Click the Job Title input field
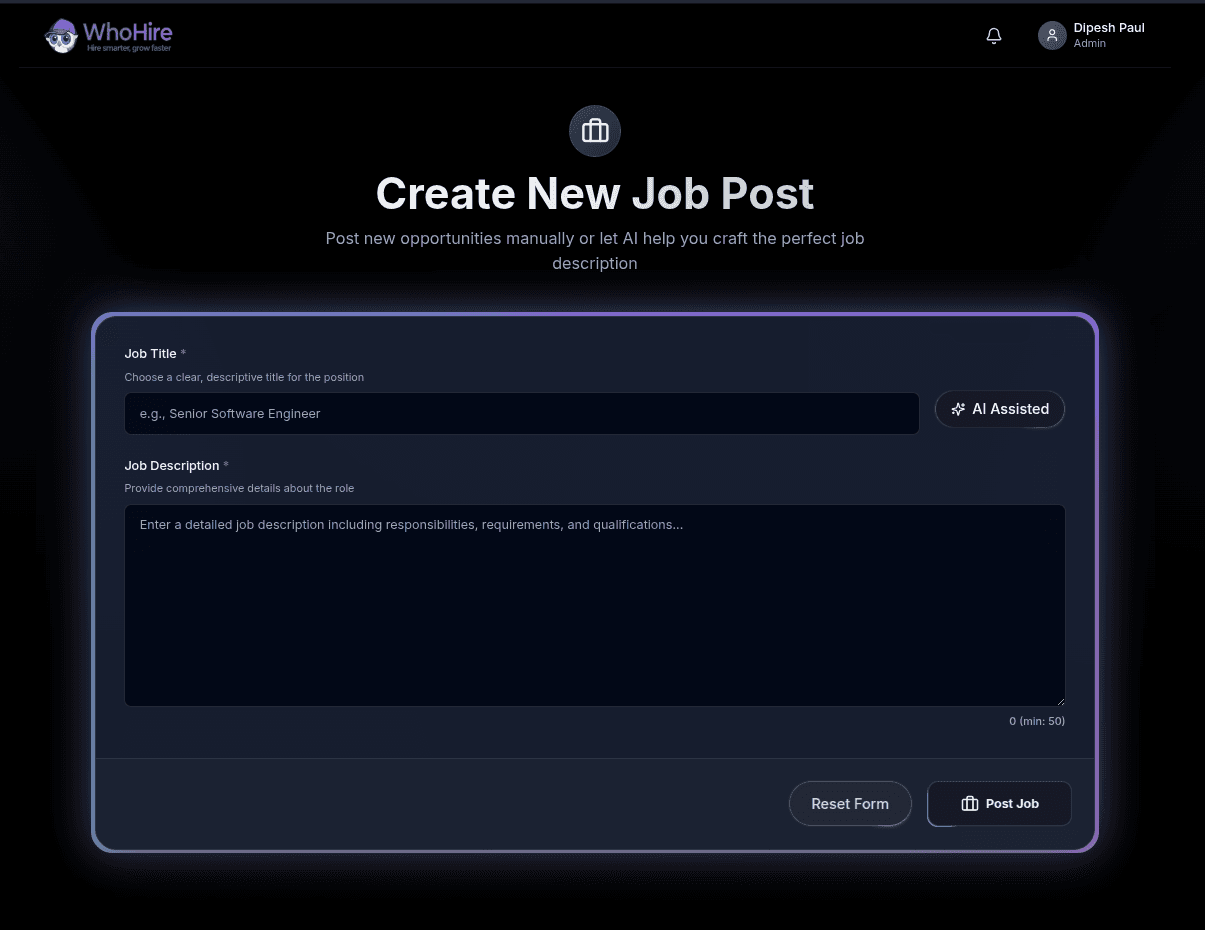1205x930 pixels. click(x=522, y=413)
